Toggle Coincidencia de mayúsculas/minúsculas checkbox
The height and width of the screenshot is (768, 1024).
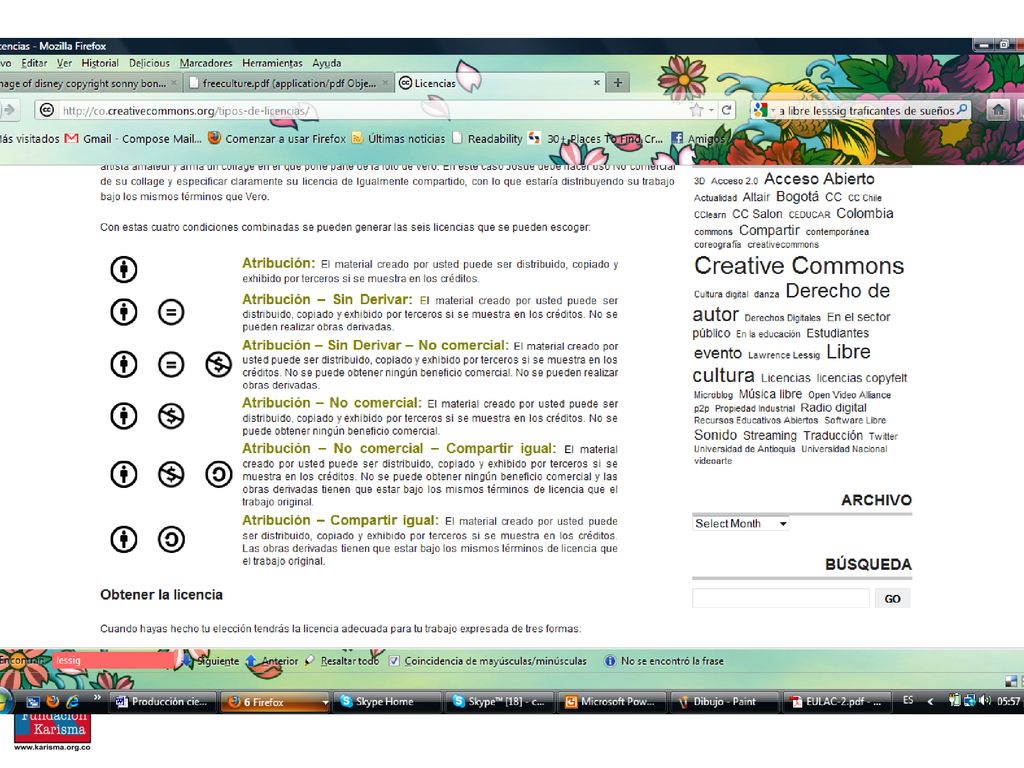pyautogui.click(x=394, y=661)
